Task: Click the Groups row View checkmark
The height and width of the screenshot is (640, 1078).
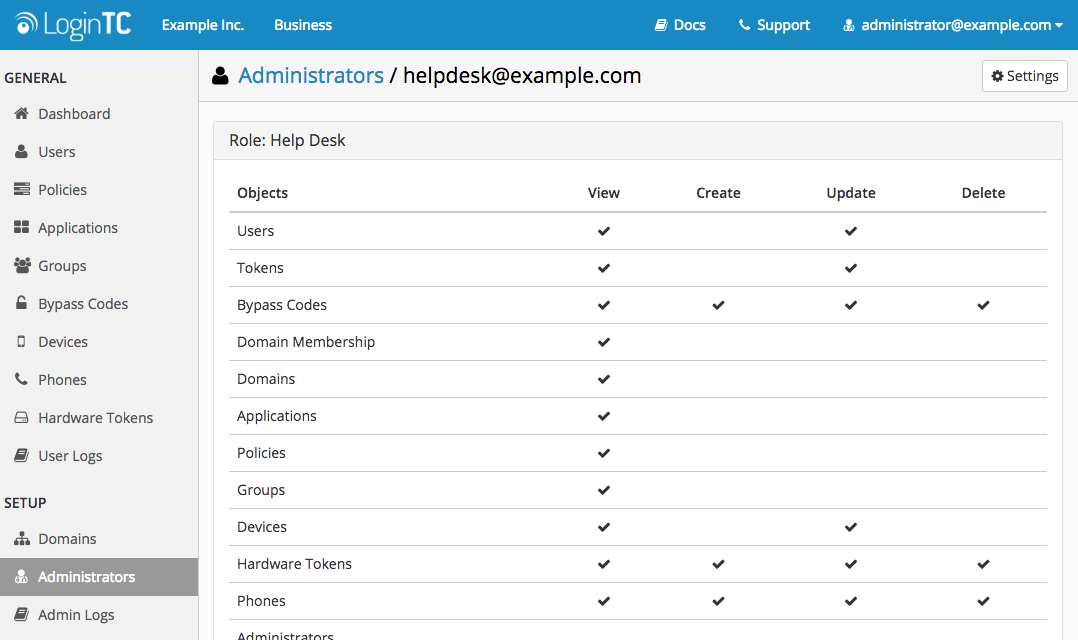Action: coord(604,490)
